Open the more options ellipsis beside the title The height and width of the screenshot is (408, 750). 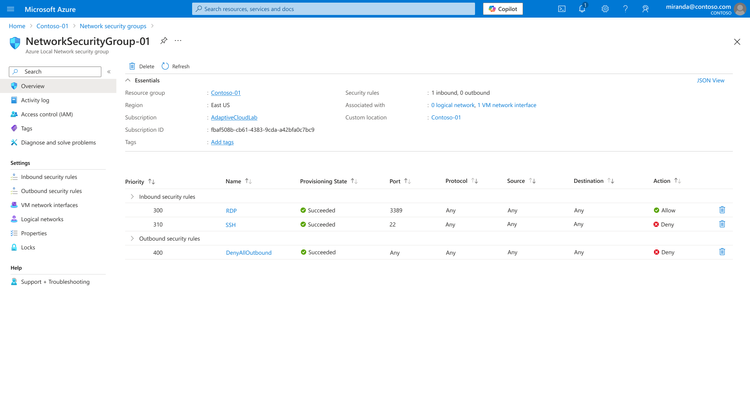click(178, 41)
